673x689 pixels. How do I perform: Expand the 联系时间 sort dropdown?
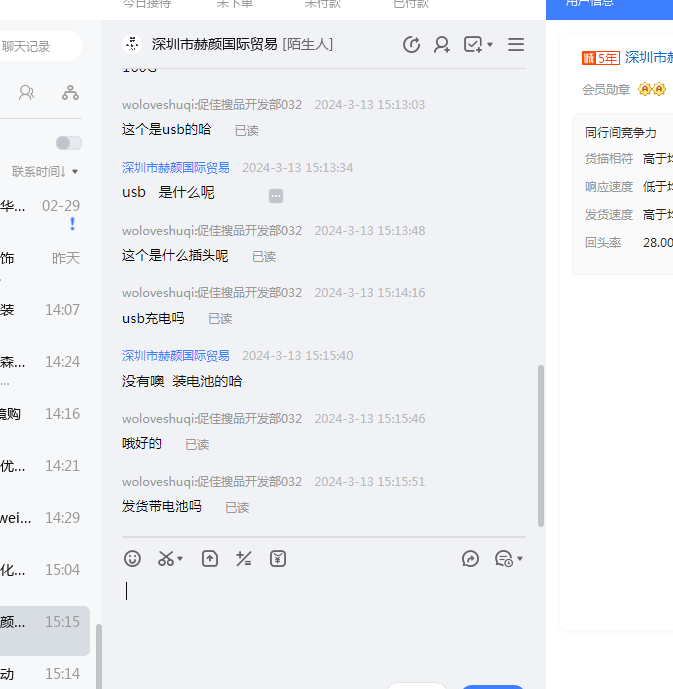pyautogui.click(x=45, y=172)
